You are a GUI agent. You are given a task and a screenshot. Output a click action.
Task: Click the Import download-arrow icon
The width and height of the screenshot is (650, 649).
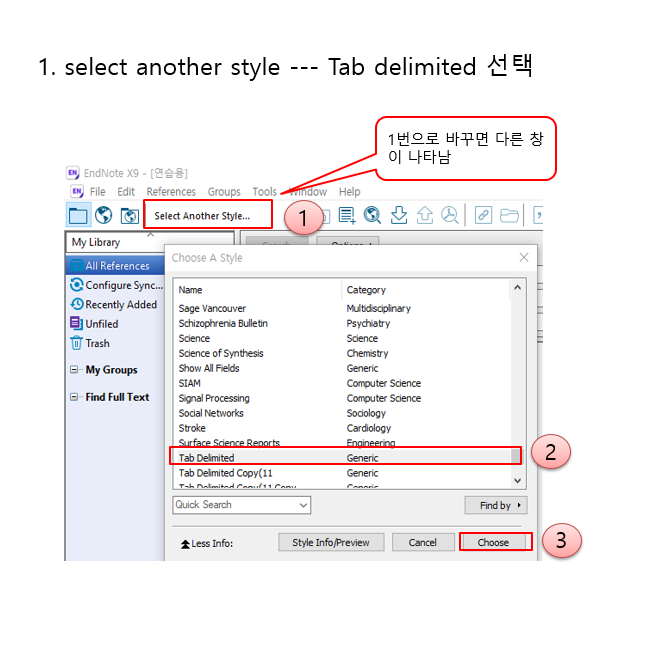[399, 215]
